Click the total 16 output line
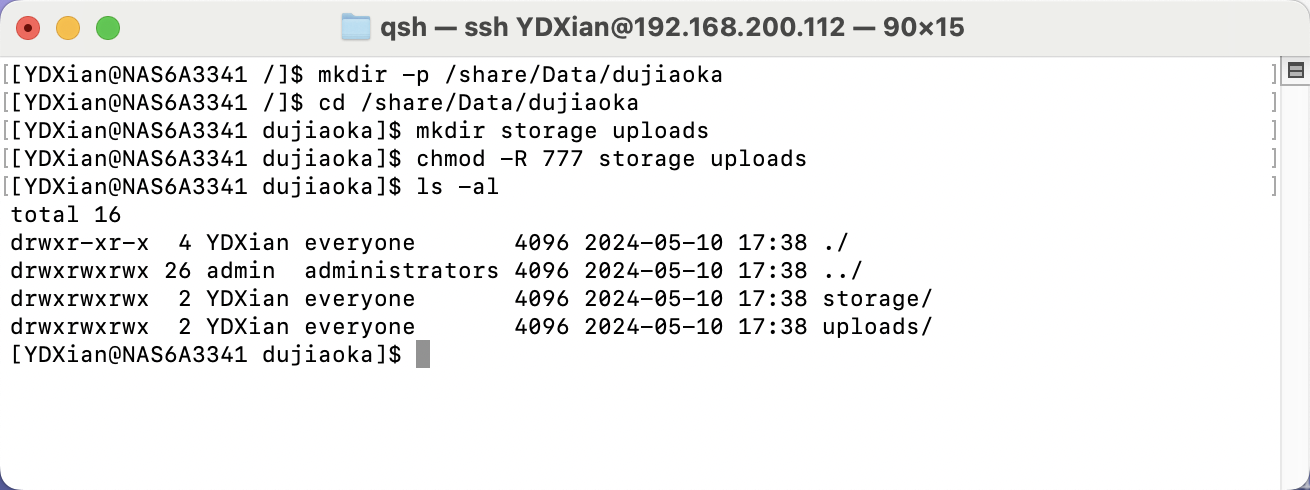Screen dimensions: 1310x490 point(65,214)
